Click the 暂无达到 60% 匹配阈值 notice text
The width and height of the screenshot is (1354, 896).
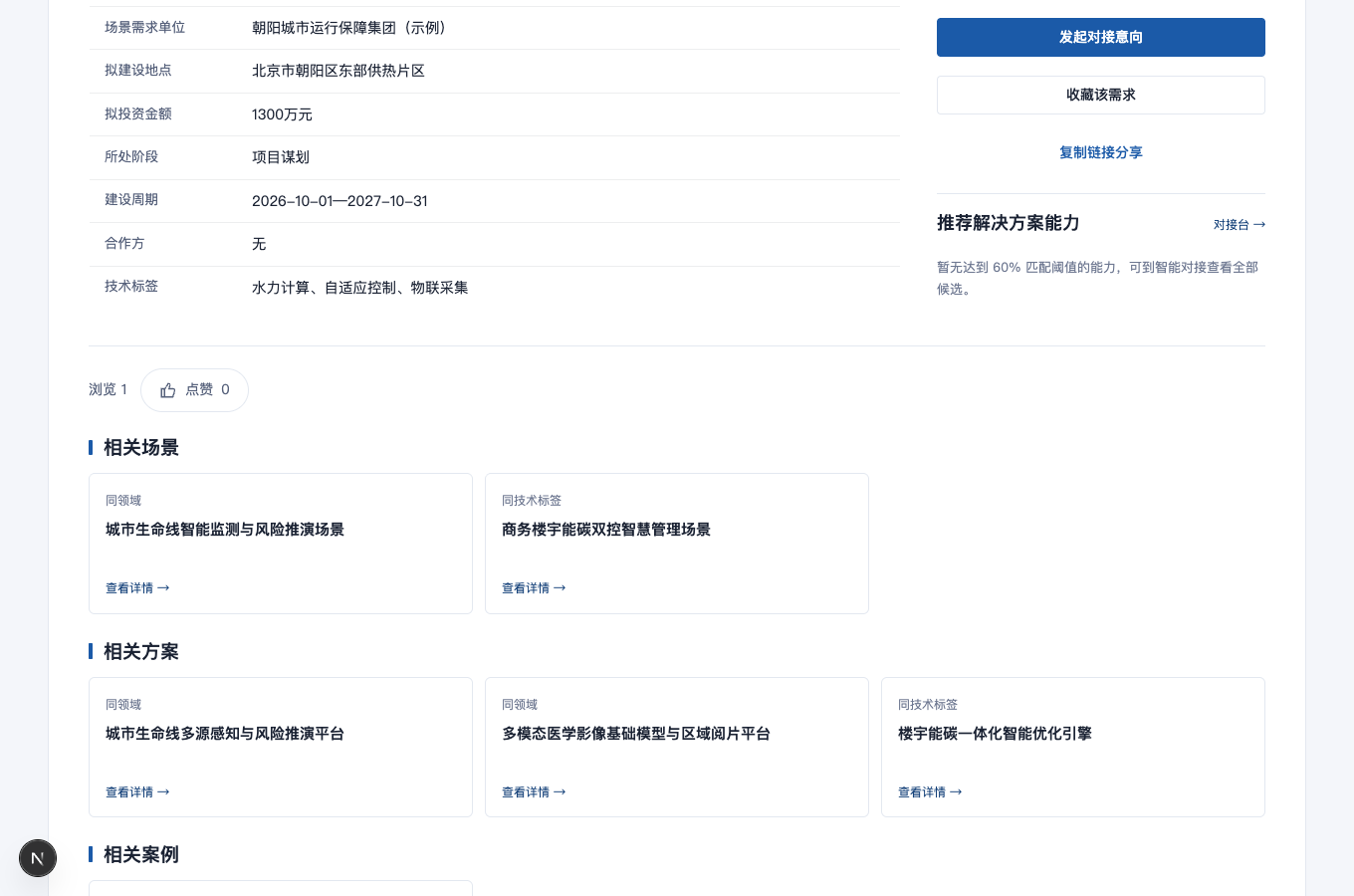1099,278
